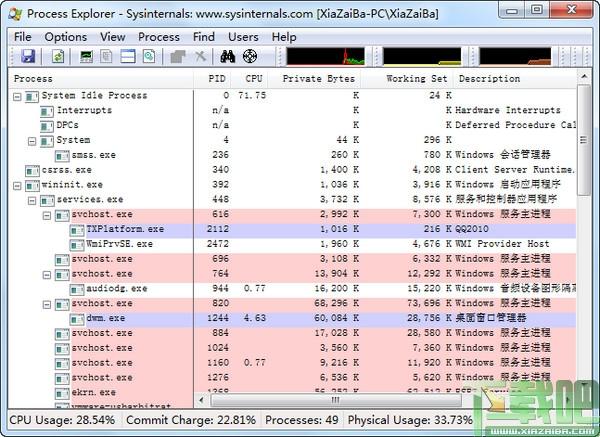Sort by the PID column header
The width and height of the screenshot is (600, 437).
(213, 79)
